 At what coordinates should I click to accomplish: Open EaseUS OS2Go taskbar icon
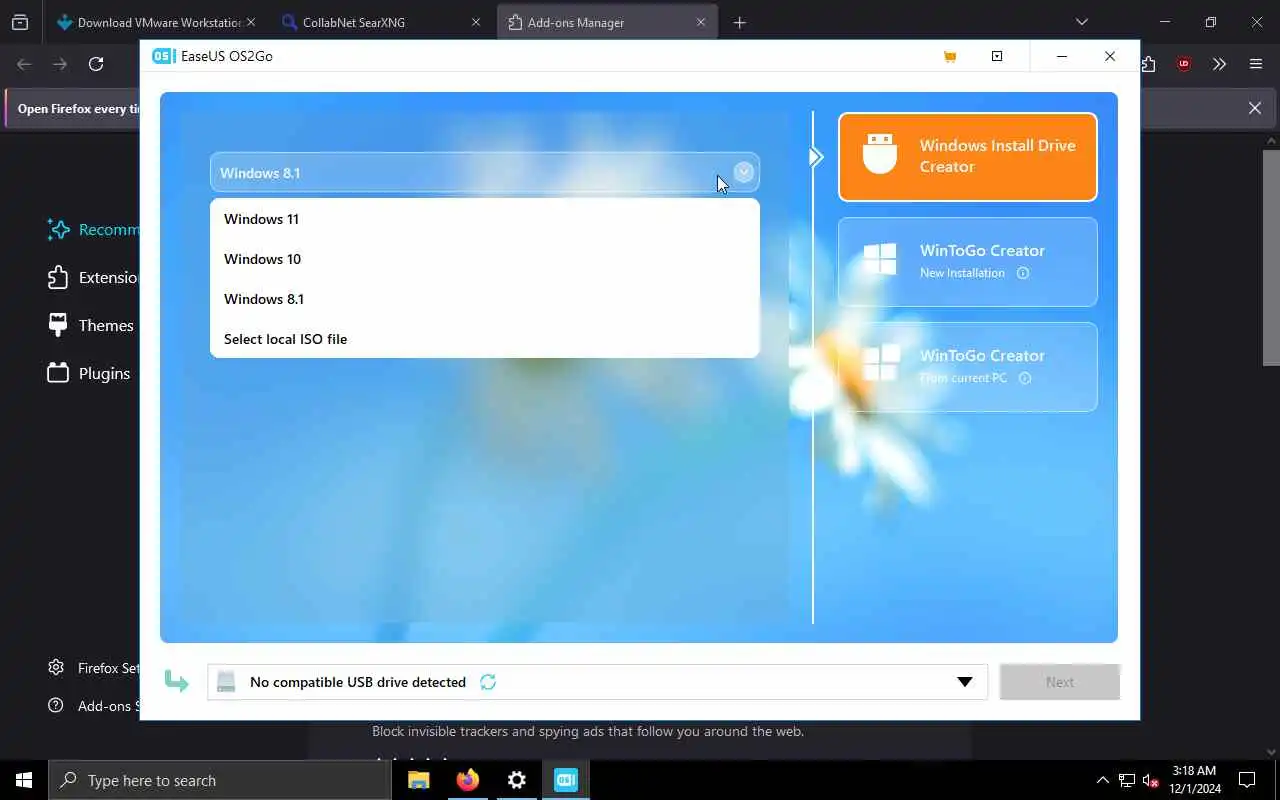[565, 780]
